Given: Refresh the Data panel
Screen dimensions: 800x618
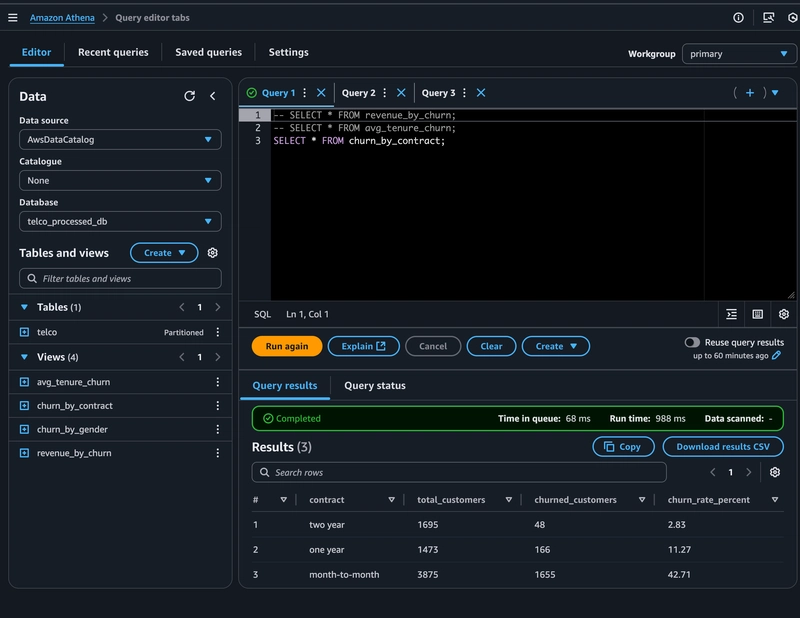Looking at the screenshot, I should click(x=190, y=96).
